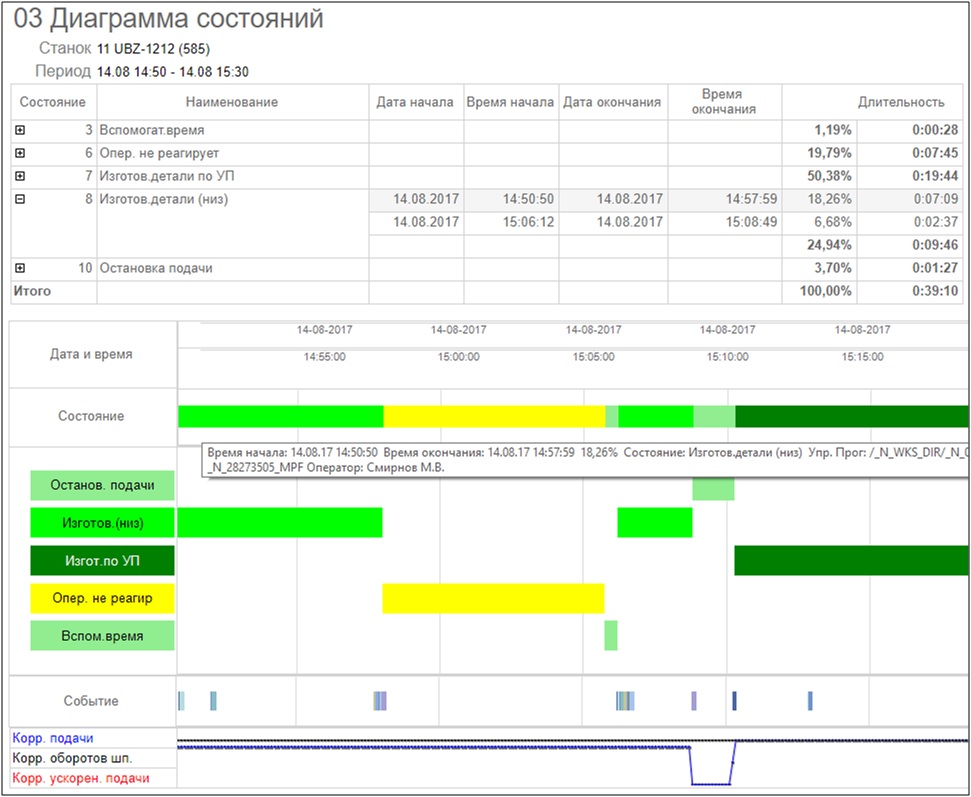Click first Изготов.(низ) bar starting 14:50
The height and width of the screenshot is (797, 971).
tap(280, 523)
